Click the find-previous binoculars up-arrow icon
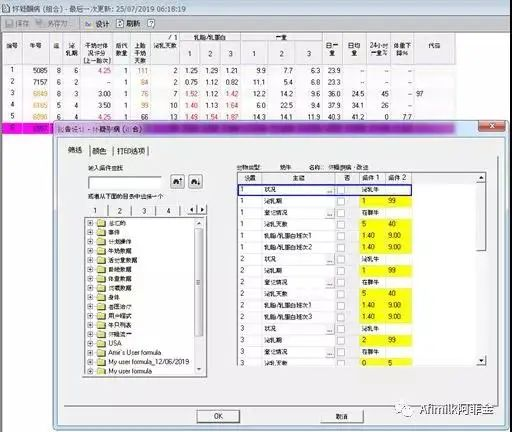The width and height of the screenshot is (512, 432). (177, 182)
